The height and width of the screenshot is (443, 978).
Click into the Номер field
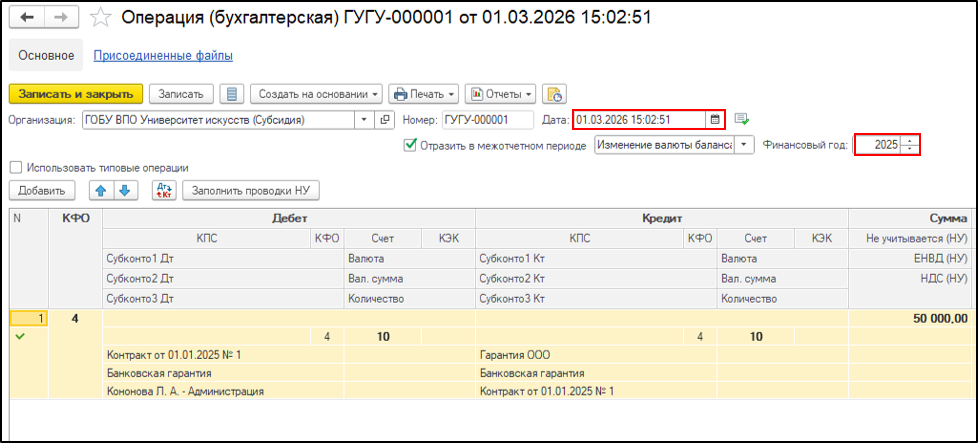(487, 120)
